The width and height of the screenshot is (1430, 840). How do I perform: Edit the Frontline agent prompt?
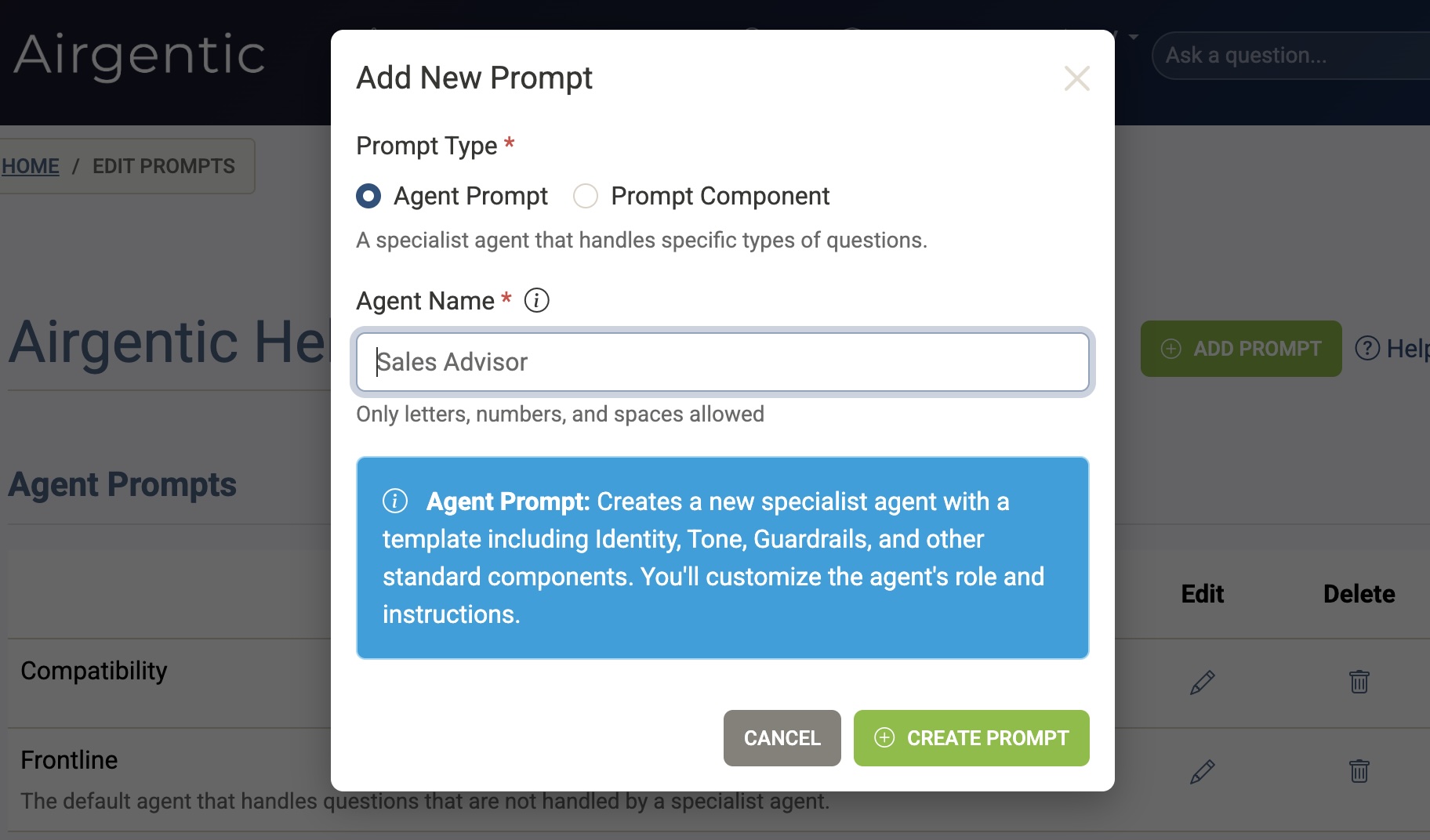point(1202,772)
